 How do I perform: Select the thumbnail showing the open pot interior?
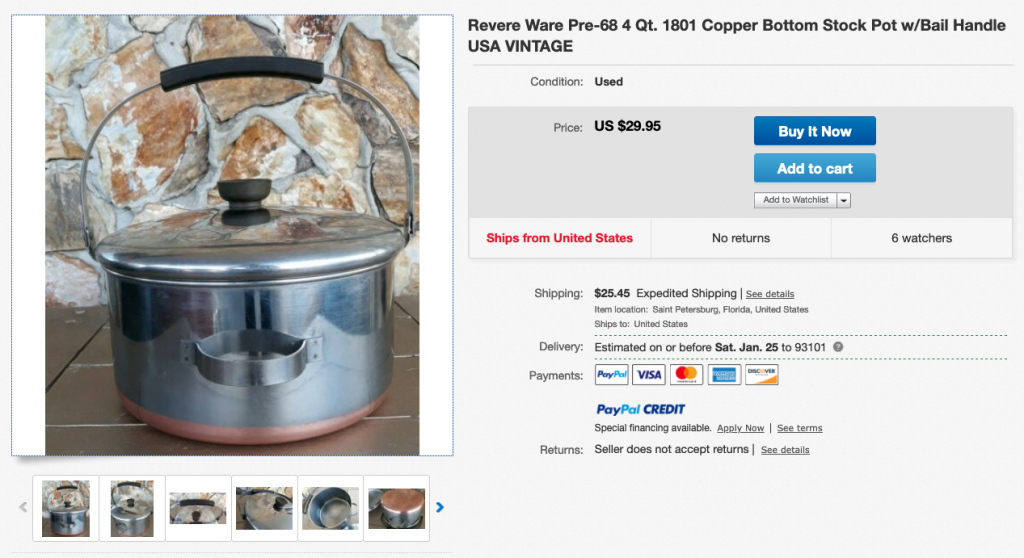[330, 508]
